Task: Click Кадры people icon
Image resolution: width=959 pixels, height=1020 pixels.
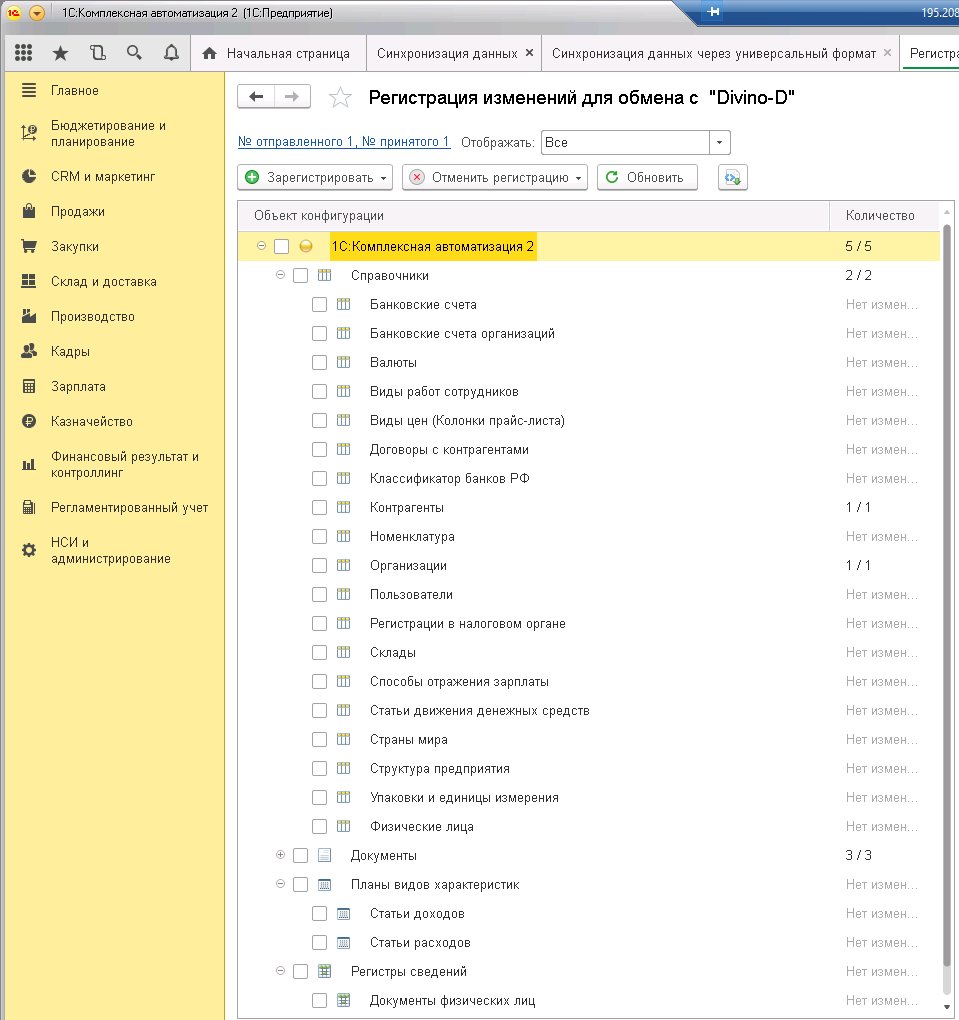Action: (29, 351)
